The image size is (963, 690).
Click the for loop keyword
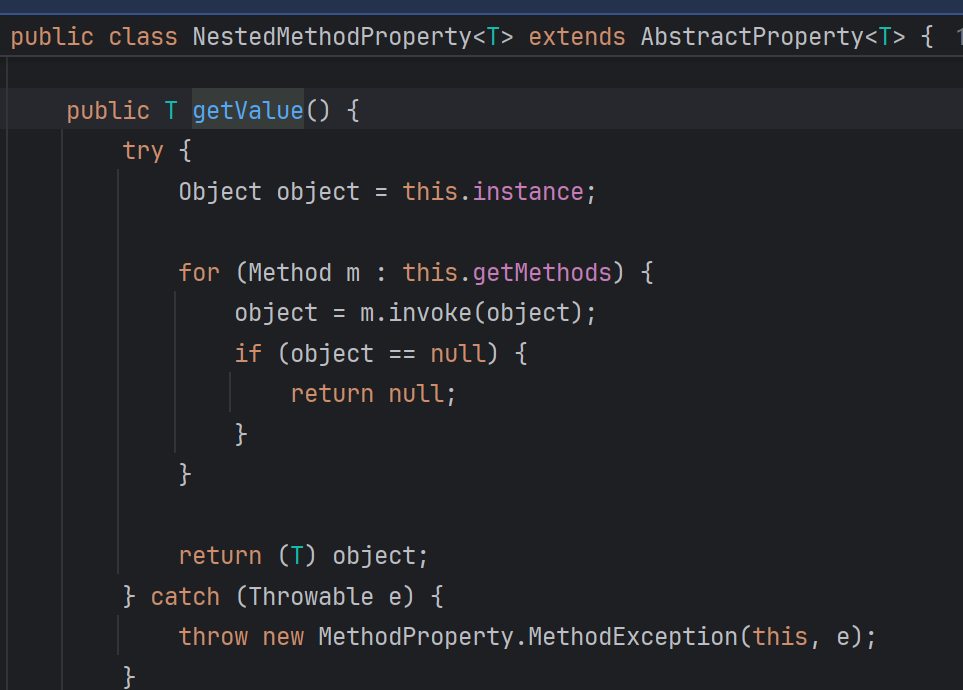199,272
